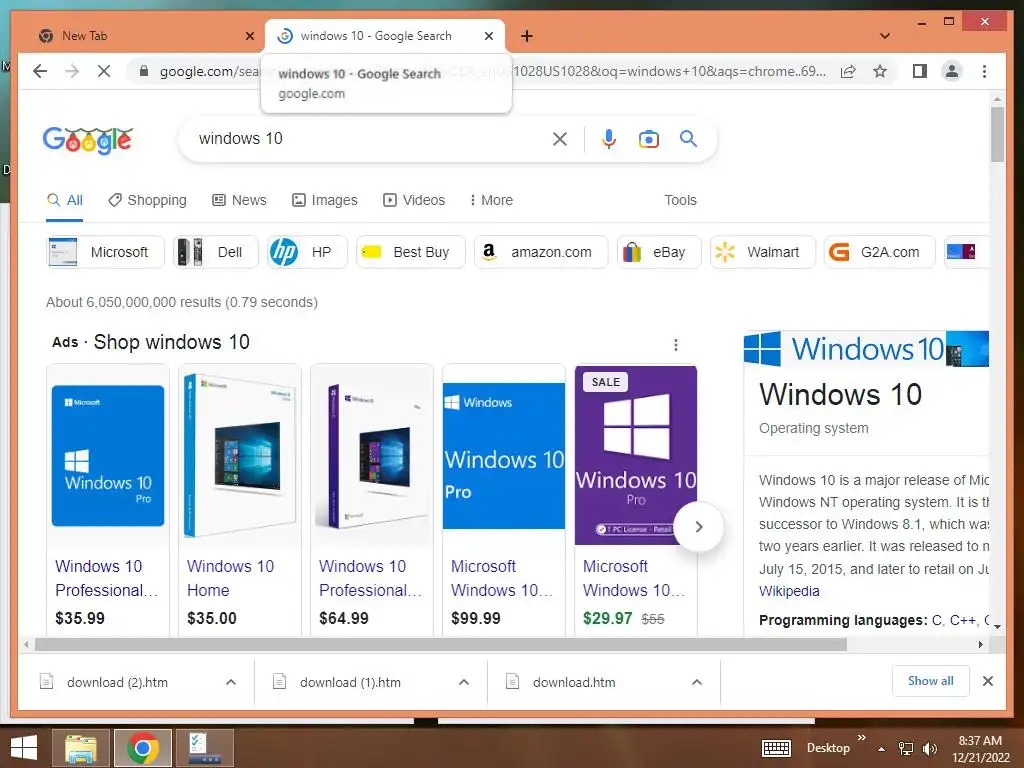The image size is (1024, 768).
Task: Expand options for download.htm
Action: click(697, 682)
